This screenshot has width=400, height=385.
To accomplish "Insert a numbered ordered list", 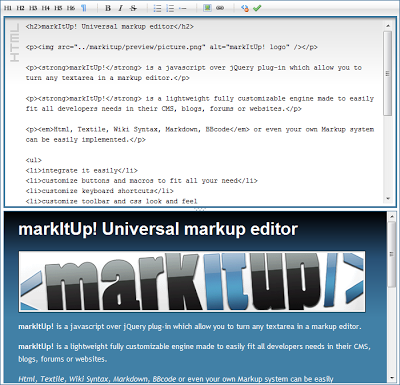I will coord(170,8).
